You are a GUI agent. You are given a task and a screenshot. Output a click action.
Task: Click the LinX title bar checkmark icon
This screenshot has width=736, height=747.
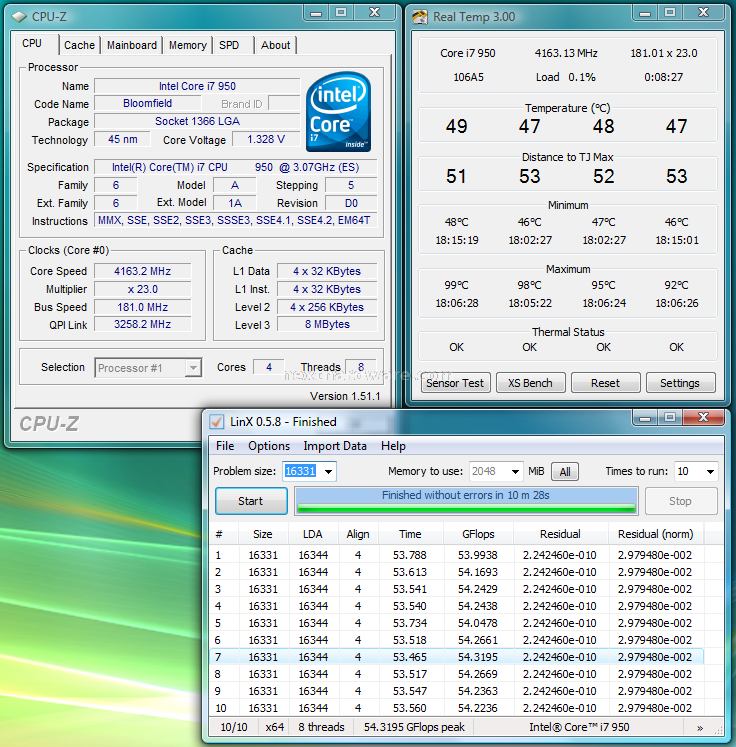coord(217,422)
